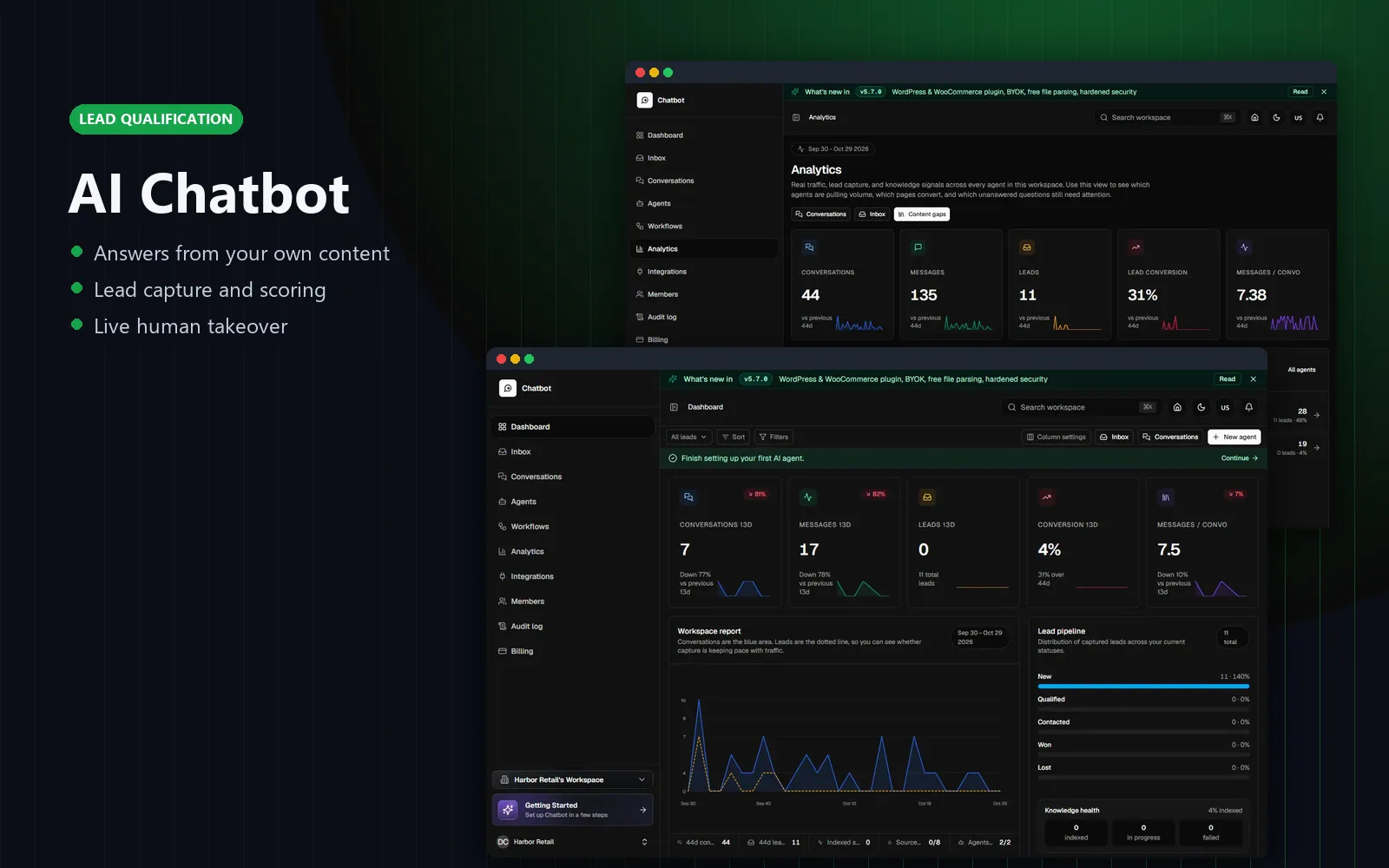Open Workflows in the back window sidebar
1389x868 pixels.
pos(704,227)
